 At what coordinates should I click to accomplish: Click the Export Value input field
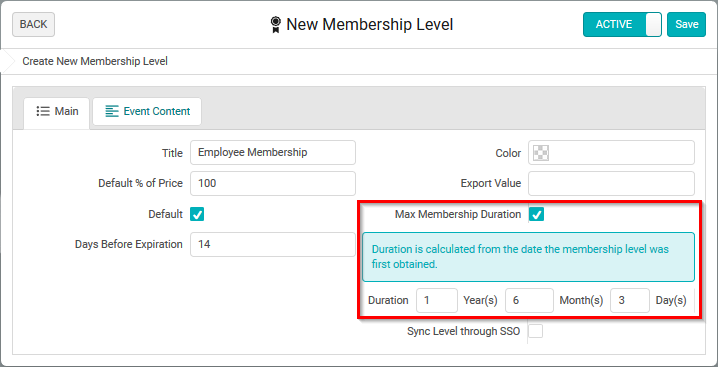(611, 183)
